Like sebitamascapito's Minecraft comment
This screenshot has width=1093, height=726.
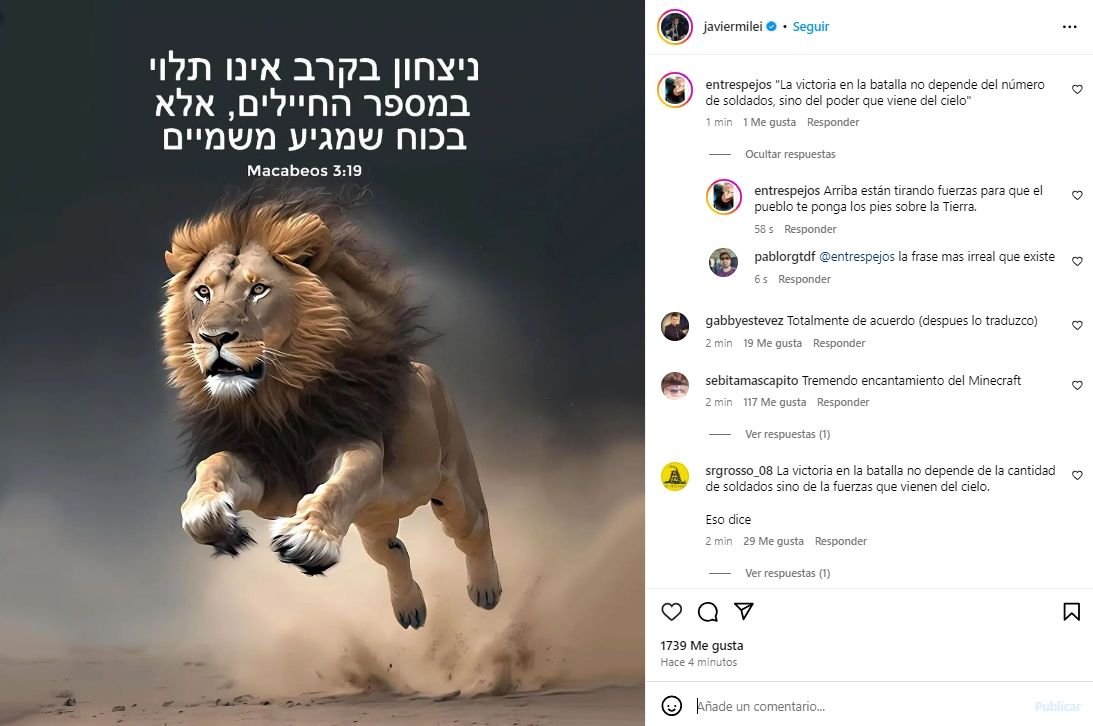[1077, 385]
